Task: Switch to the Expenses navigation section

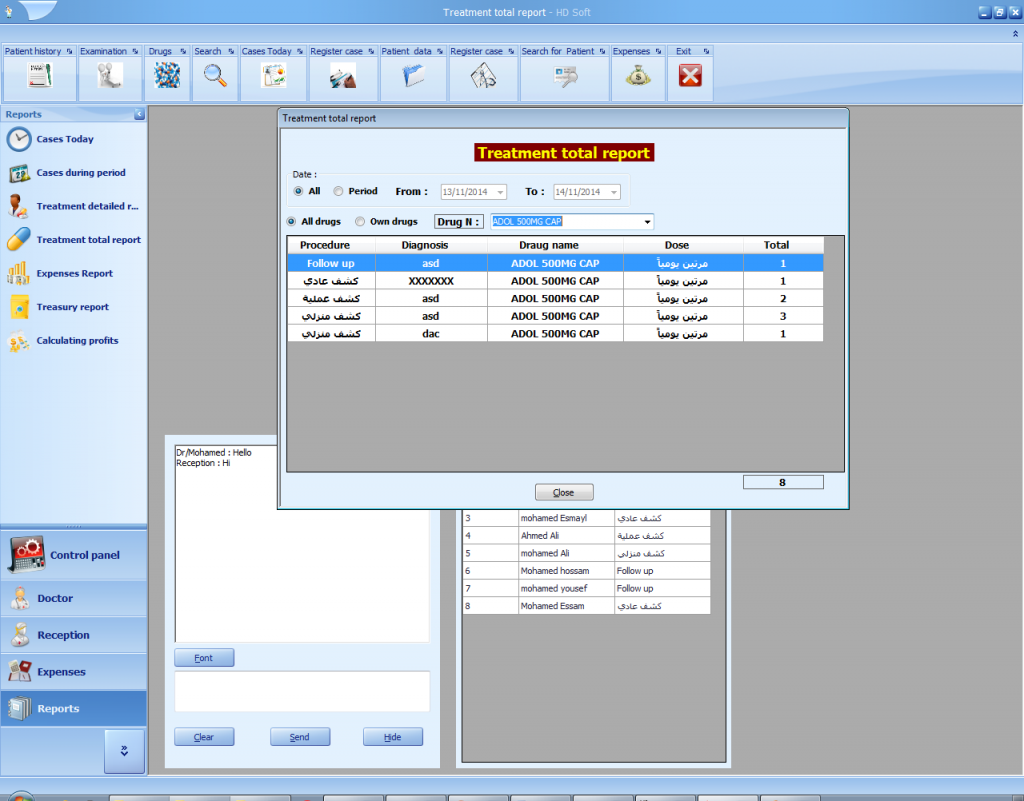Action: pyautogui.click(x=74, y=672)
